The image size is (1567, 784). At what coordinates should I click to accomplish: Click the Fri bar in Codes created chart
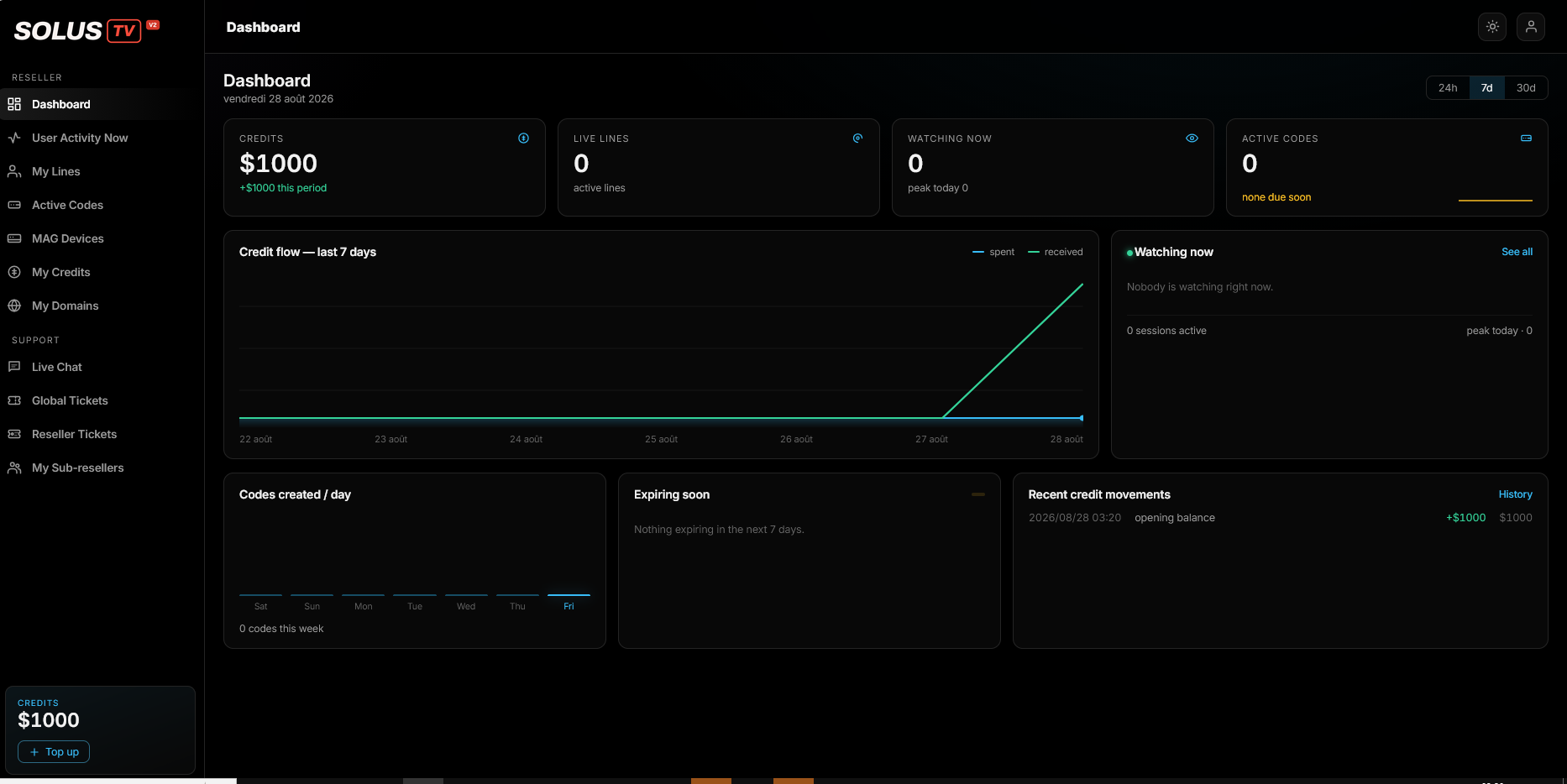point(569,595)
